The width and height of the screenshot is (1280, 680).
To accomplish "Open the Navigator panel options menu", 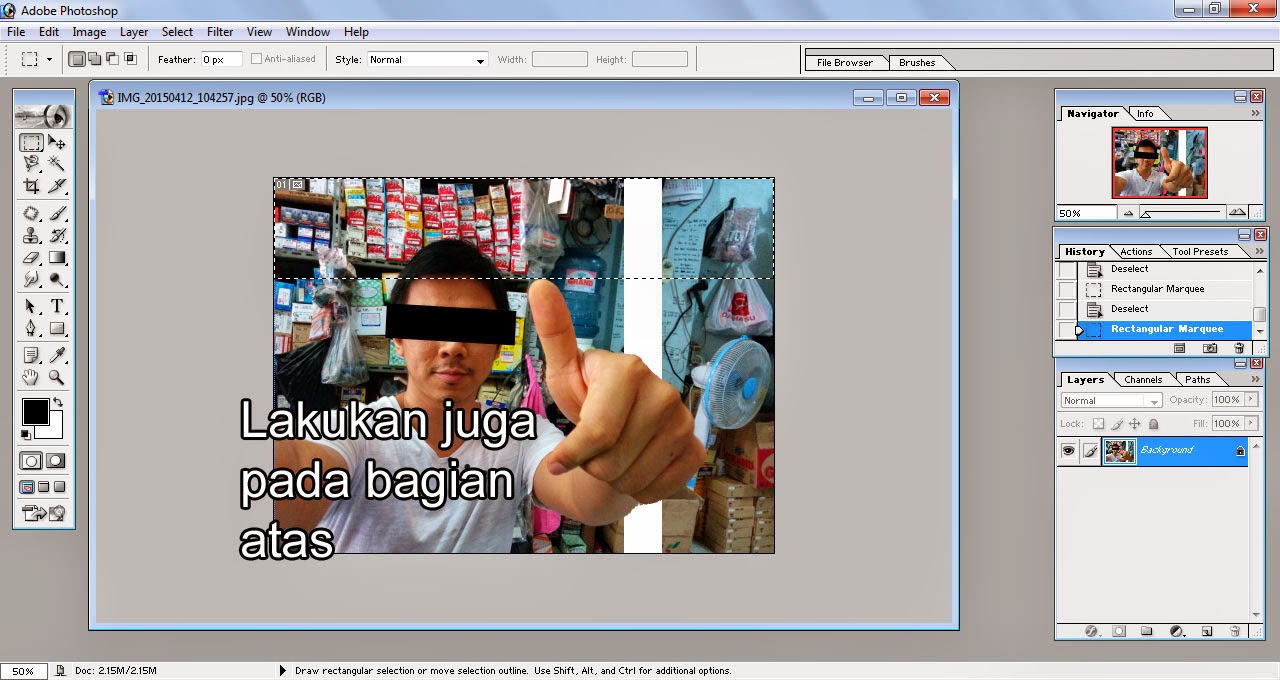I will click(x=1255, y=113).
